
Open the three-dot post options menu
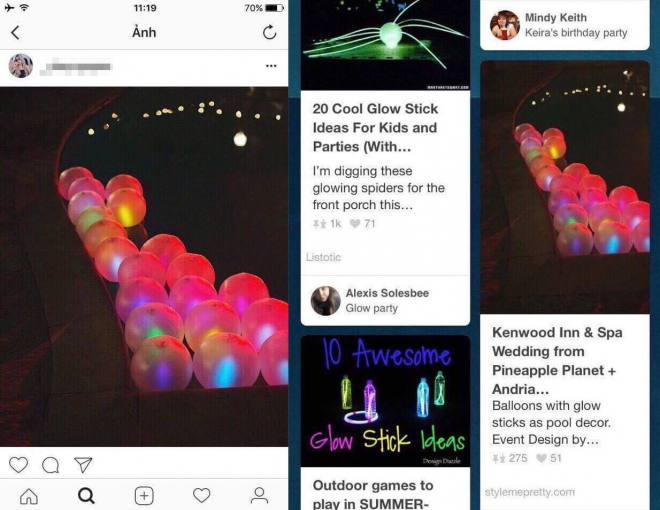pos(271,66)
